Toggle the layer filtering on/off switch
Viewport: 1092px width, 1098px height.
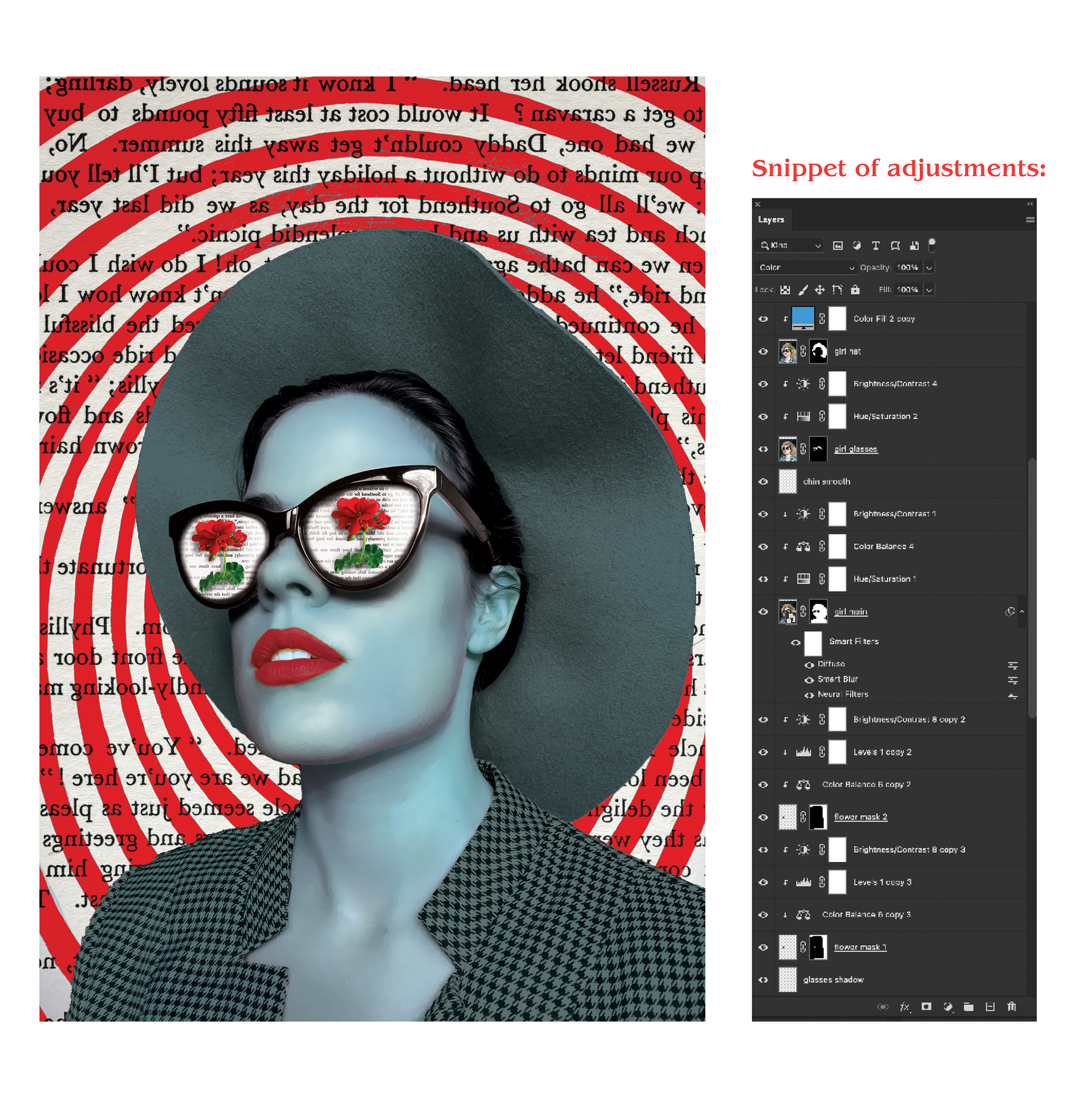click(932, 245)
